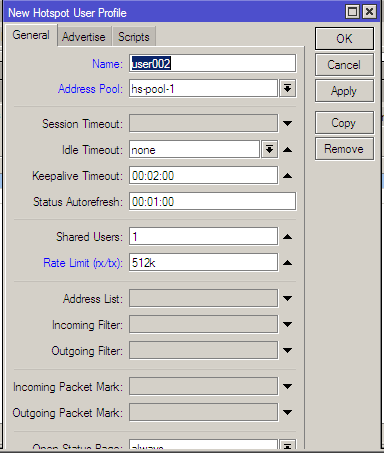The height and width of the screenshot is (453, 384).
Task: Collapse the Idle Timeout field
Action: (x=287, y=150)
